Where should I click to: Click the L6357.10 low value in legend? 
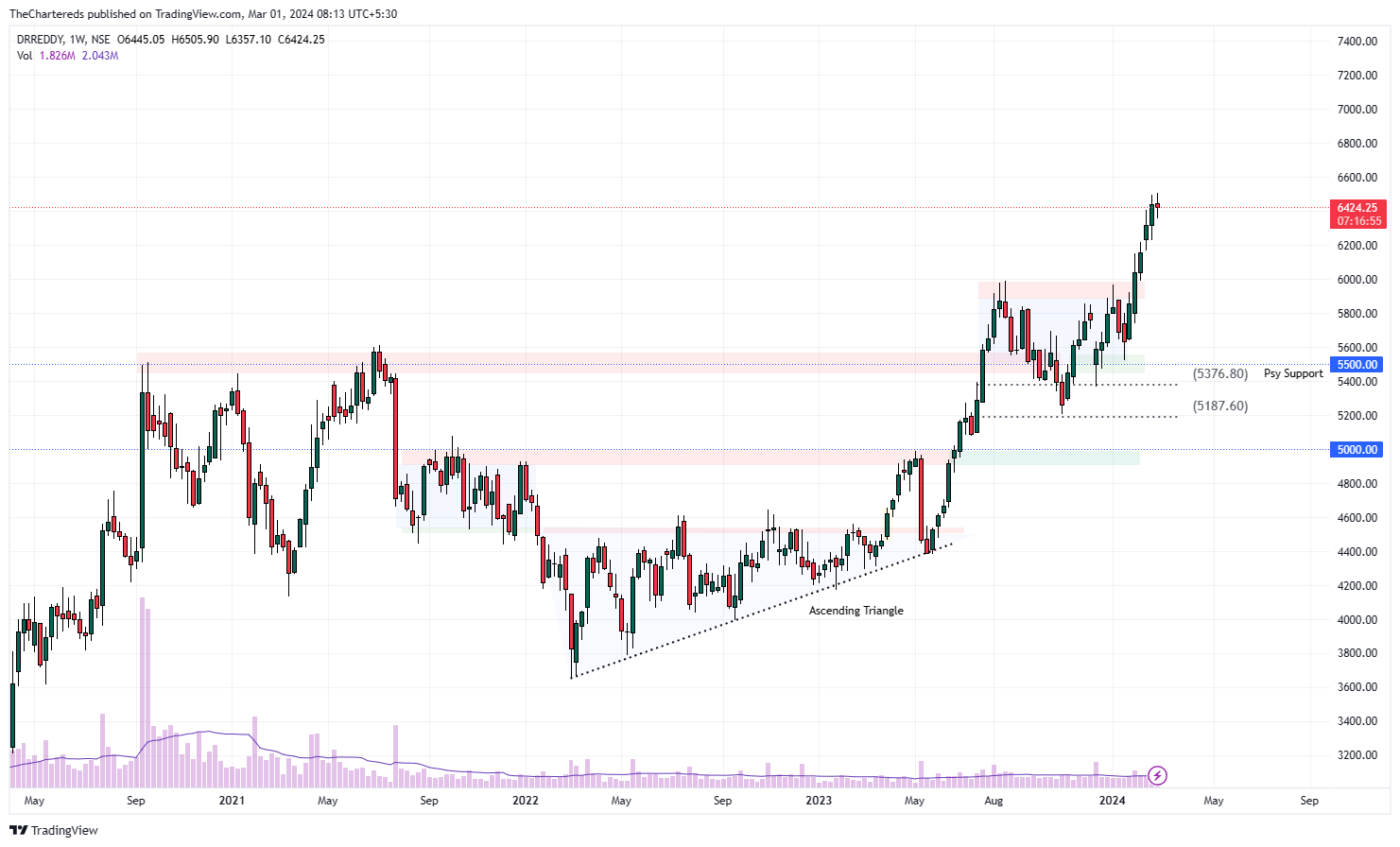(x=249, y=40)
